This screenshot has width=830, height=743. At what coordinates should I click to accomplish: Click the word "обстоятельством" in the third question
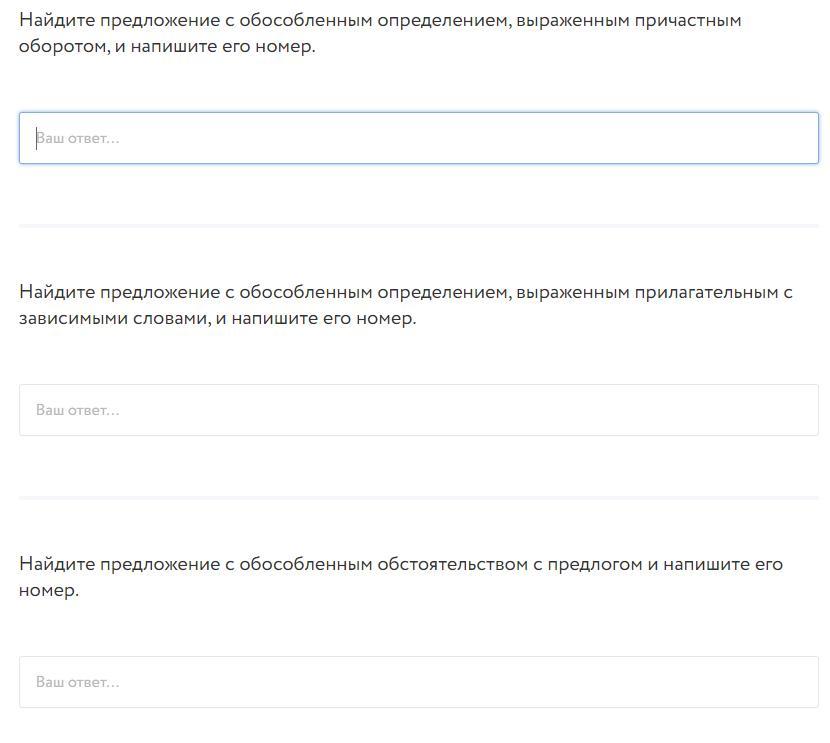click(451, 564)
